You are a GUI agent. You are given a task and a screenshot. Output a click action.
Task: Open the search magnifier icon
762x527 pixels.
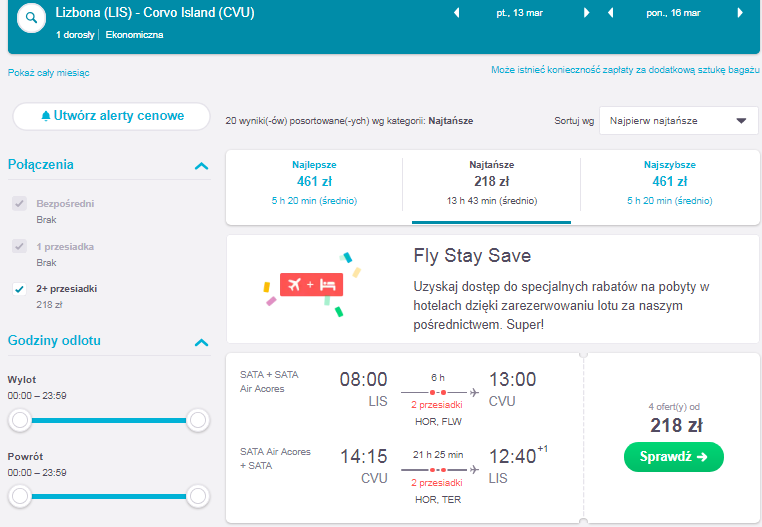click(31, 18)
